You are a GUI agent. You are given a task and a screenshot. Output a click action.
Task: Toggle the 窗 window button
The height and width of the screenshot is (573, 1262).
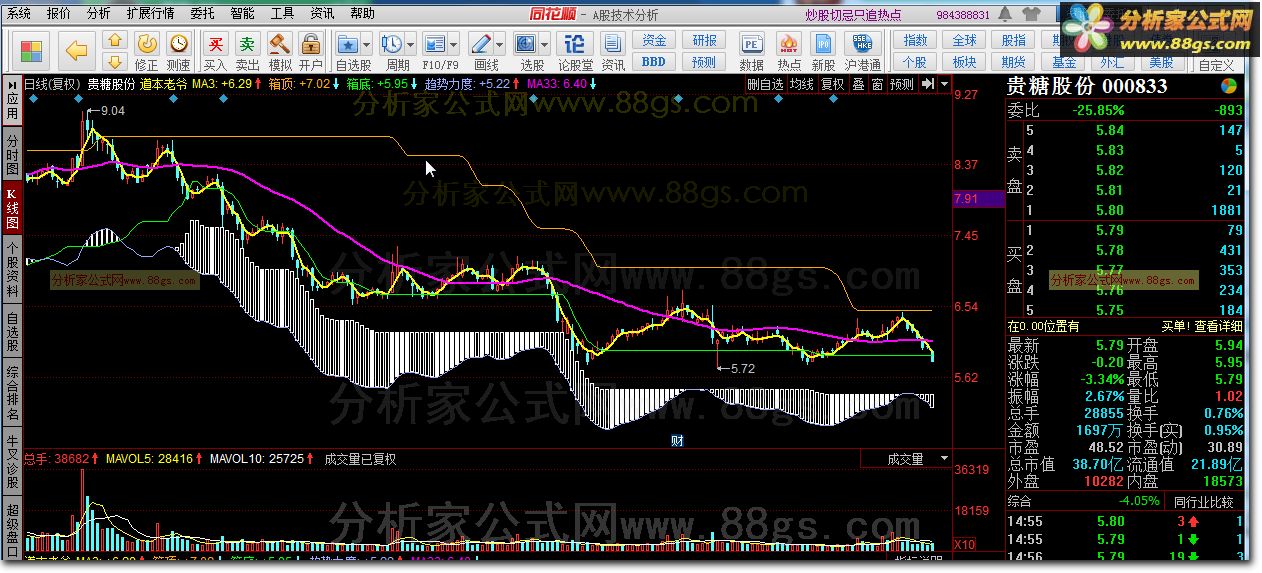coord(876,84)
